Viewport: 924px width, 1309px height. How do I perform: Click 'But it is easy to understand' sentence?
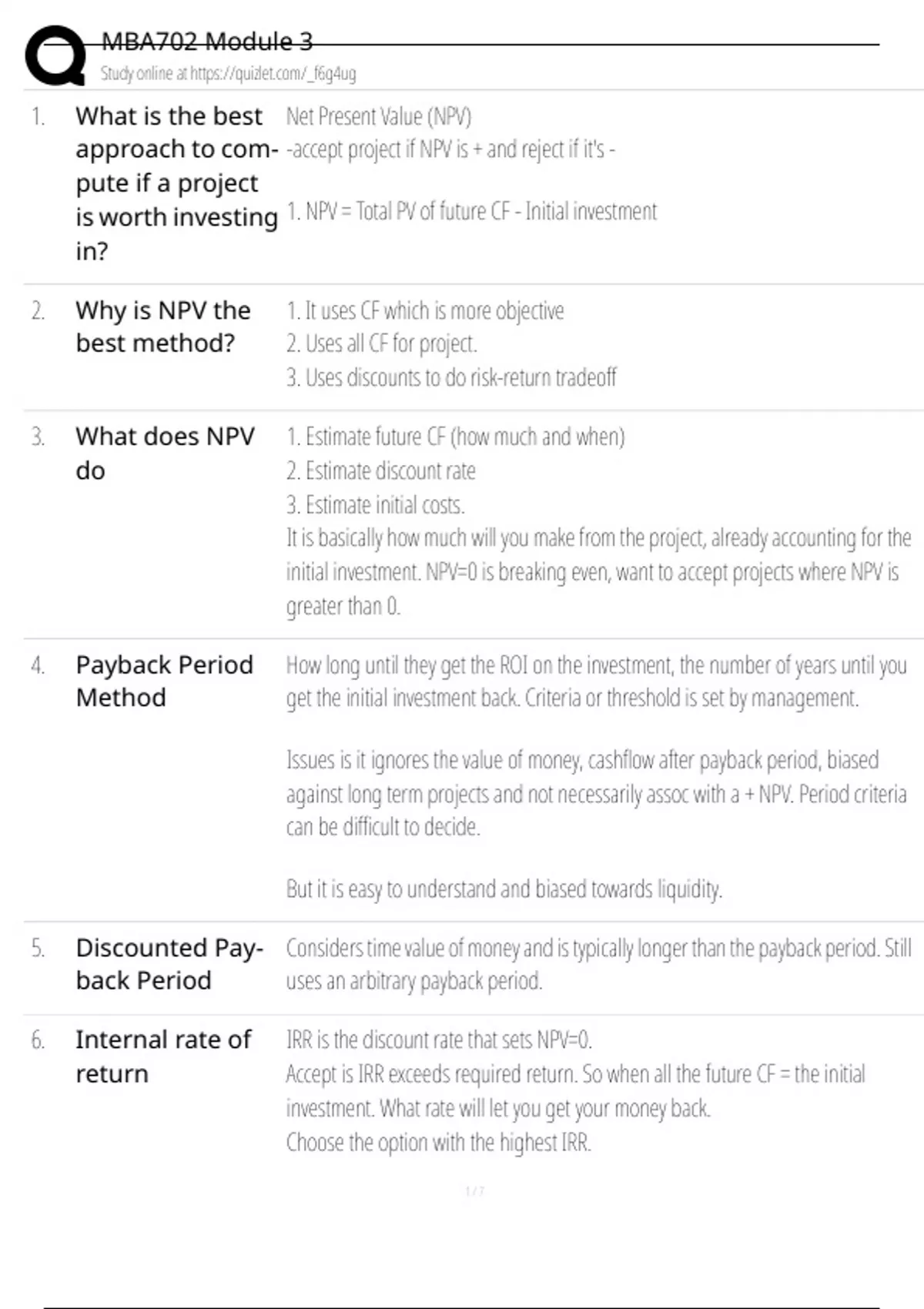(x=504, y=889)
